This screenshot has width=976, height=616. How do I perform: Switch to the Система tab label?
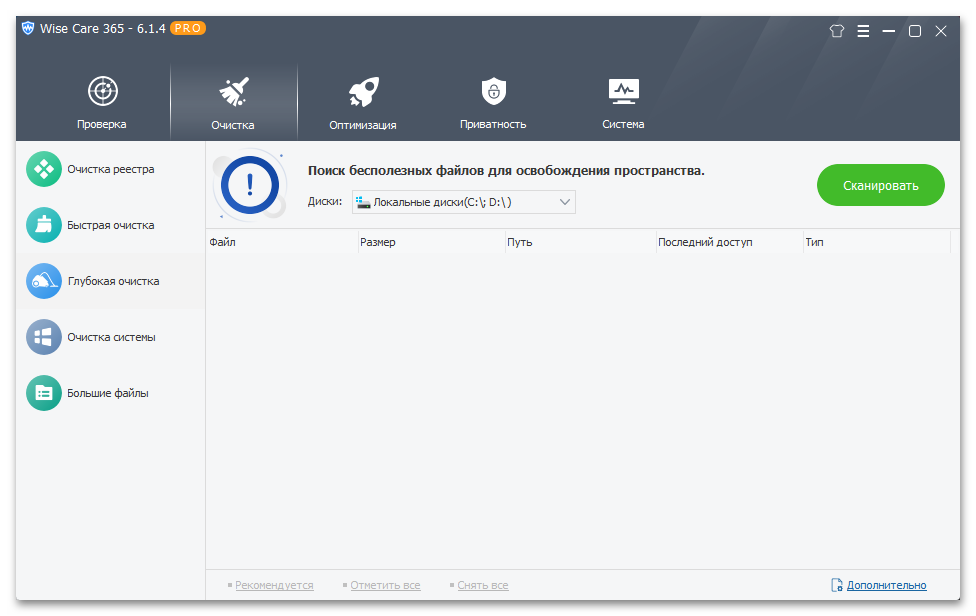click(x=623, y=124)
